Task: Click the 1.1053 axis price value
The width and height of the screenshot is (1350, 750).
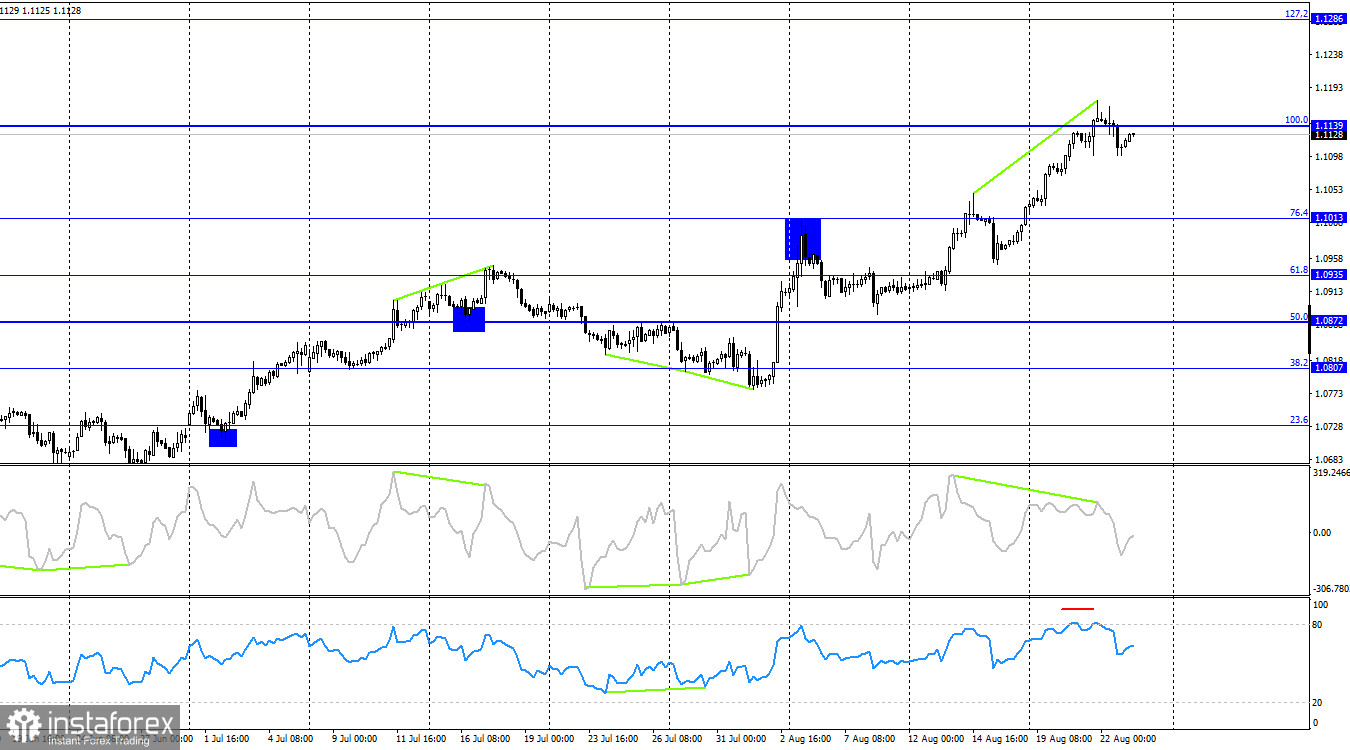Action: pos(1331,190)
